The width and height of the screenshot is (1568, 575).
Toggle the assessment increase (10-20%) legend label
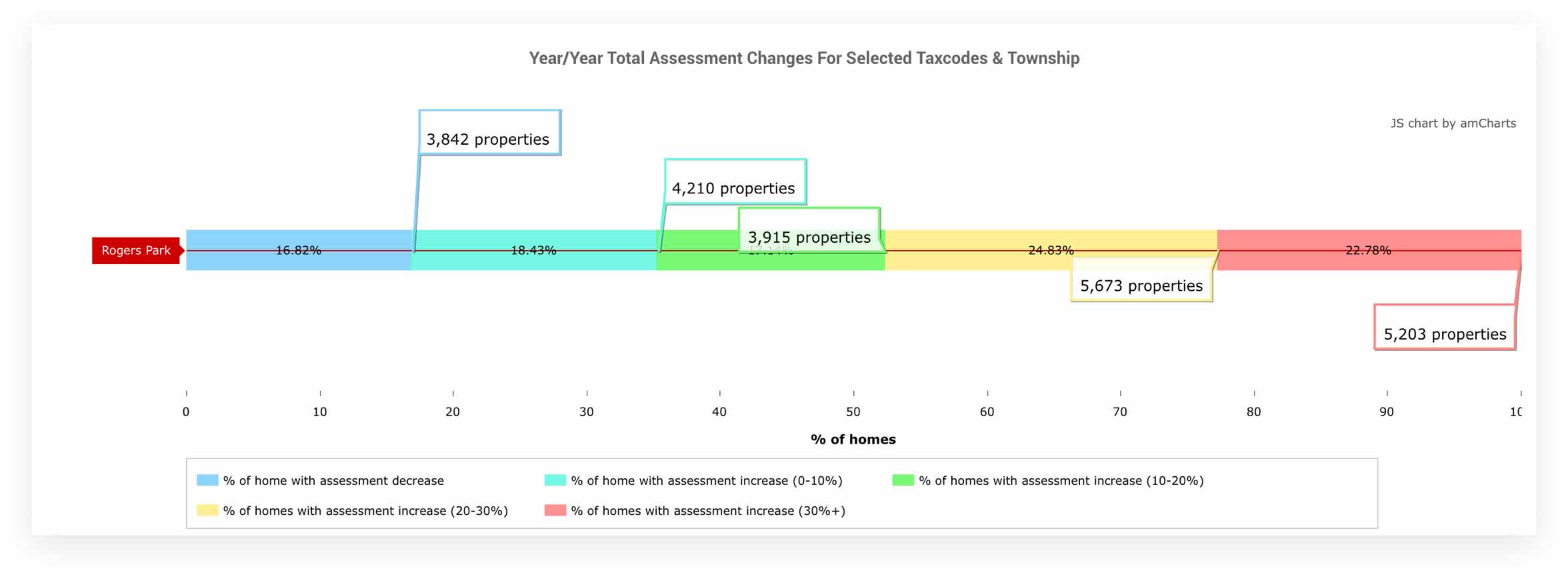point(1061,480)
